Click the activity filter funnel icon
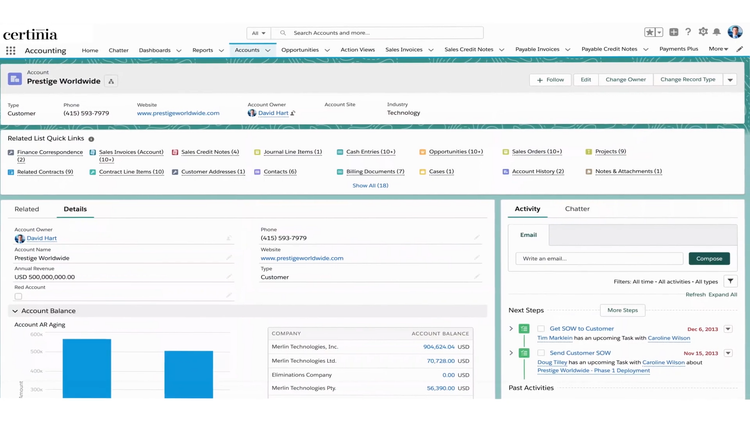Screen dimensions: 750x422 (730, 282)
